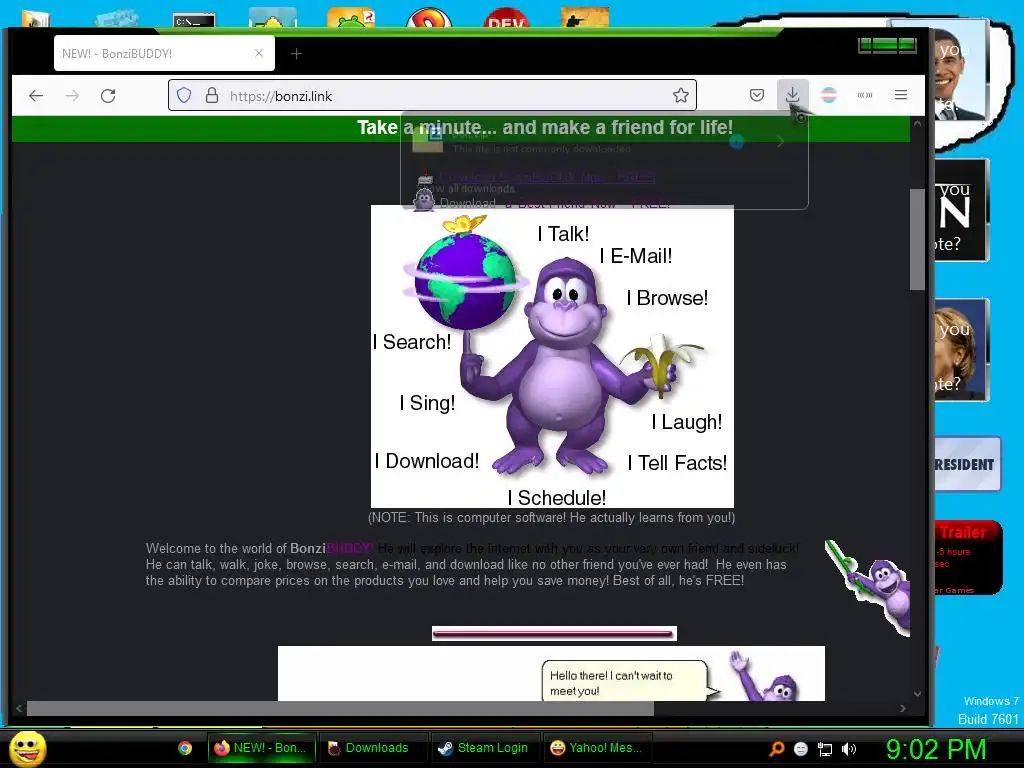The image size is (1024, 768).
Task: Go back to the previous page
Action: point(36,96)
